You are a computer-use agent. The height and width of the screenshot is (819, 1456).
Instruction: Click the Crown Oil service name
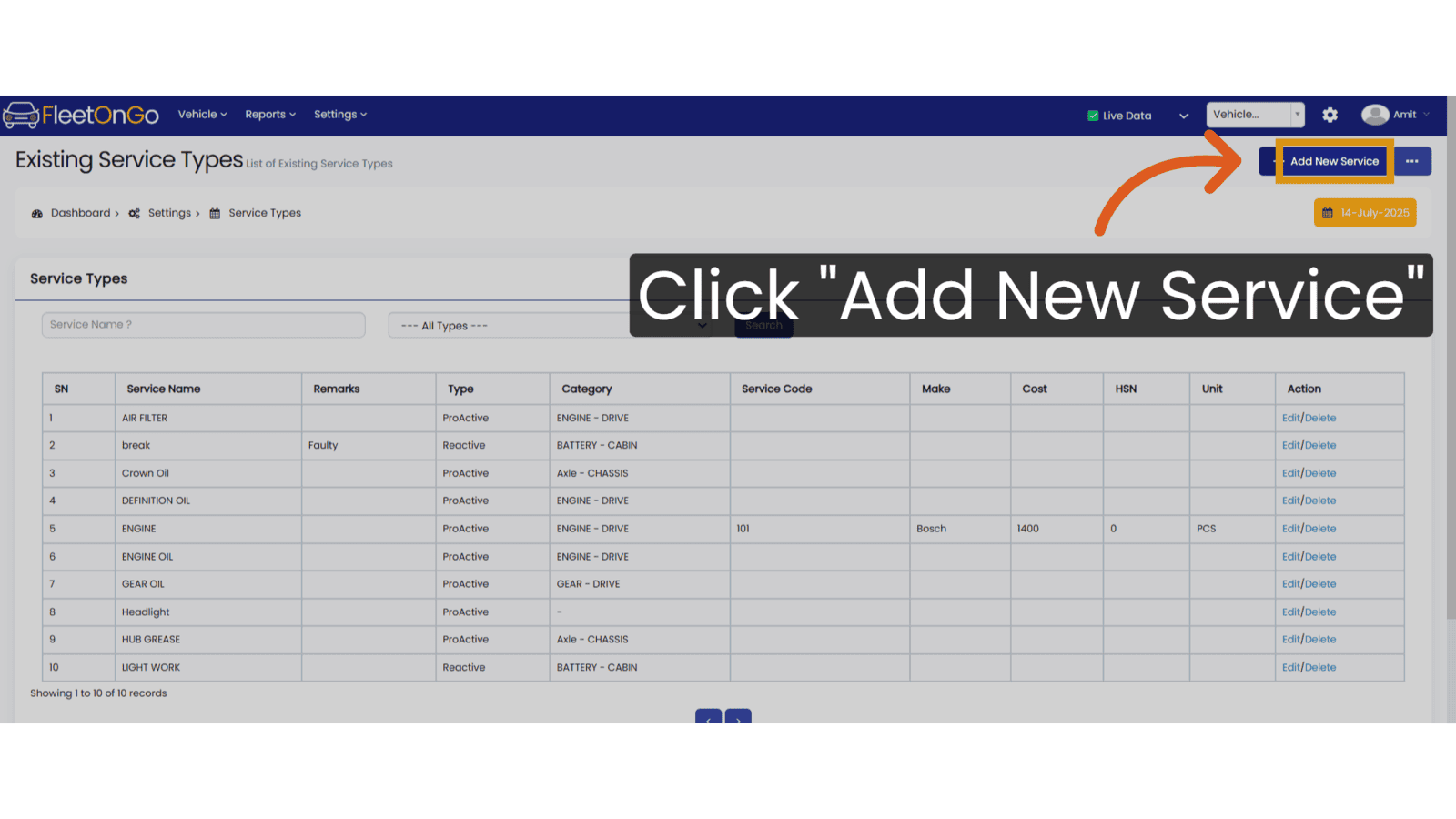click(146, 474)
